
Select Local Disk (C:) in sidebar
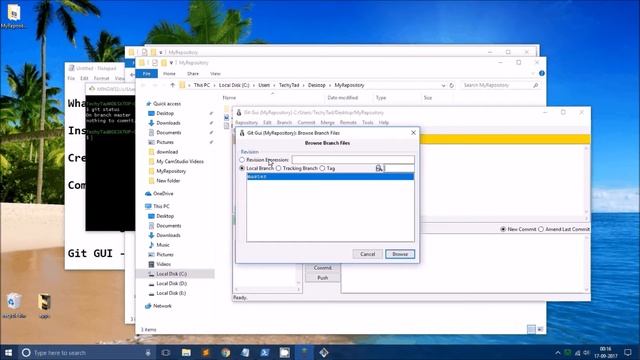(x=171, y=274)
